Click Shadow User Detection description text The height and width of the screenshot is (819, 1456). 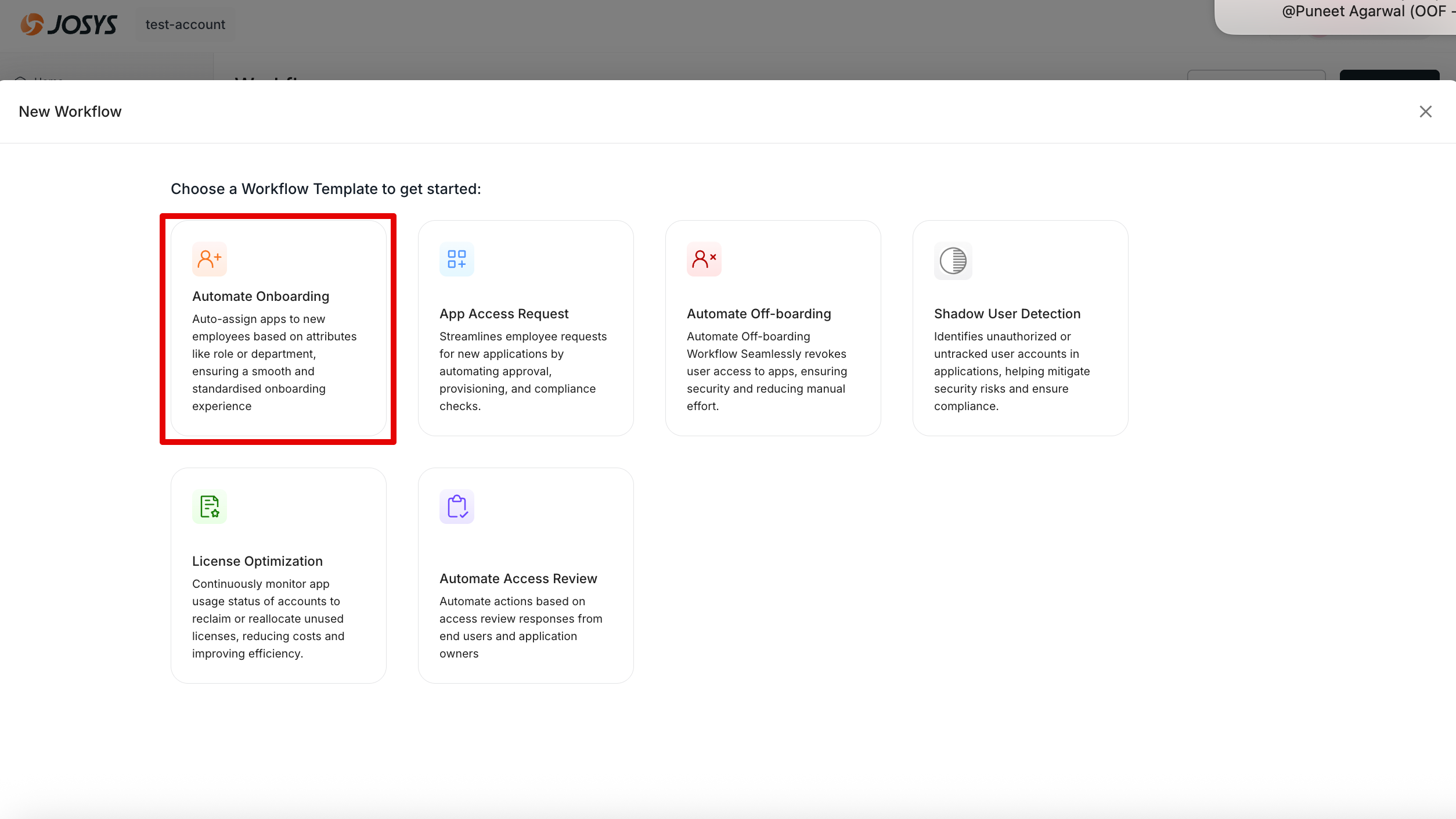(x=1011, y=371)
